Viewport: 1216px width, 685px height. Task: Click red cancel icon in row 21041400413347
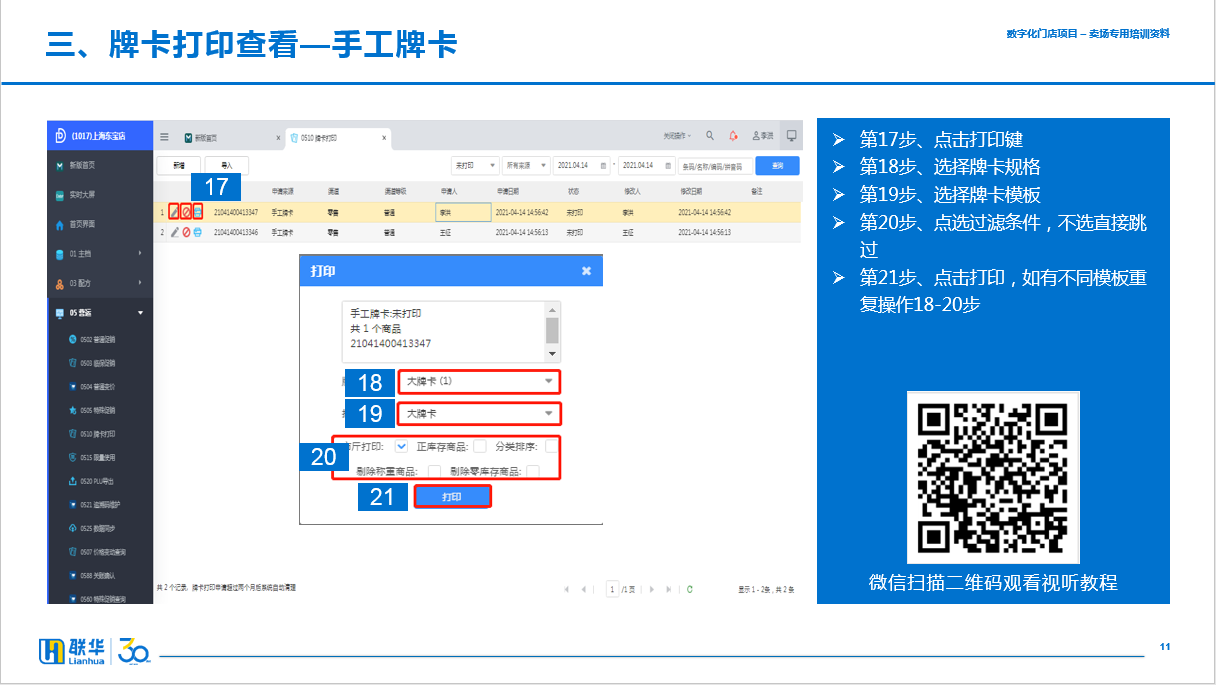coord(186,212)
